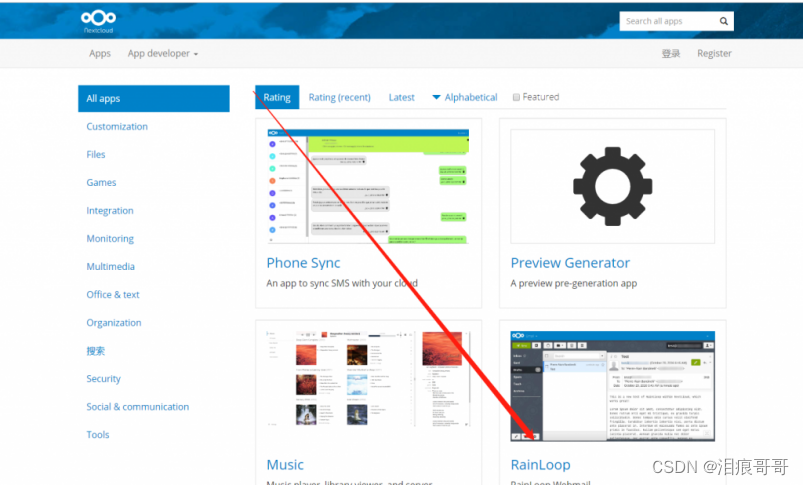
Task: Click the Nextcloud logo in header
Action: pos(98,21)
